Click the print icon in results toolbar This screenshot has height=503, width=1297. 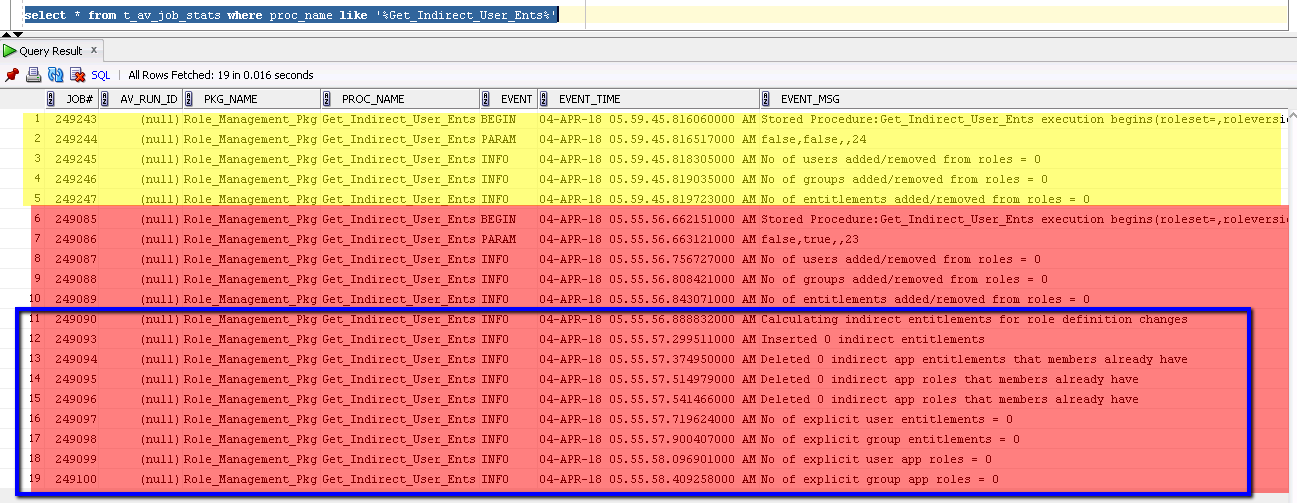click(x=33, y=75)
